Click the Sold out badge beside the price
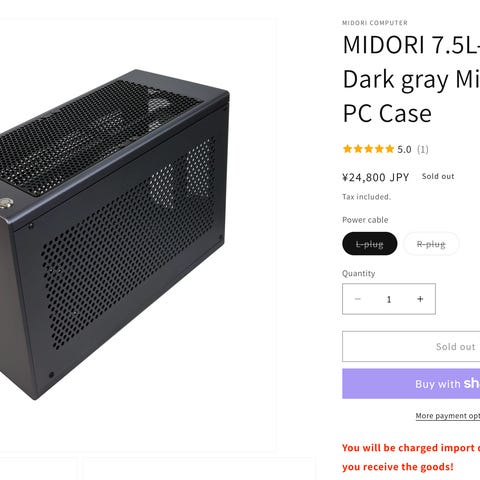480x480 pixels. [x=438, y=176]
